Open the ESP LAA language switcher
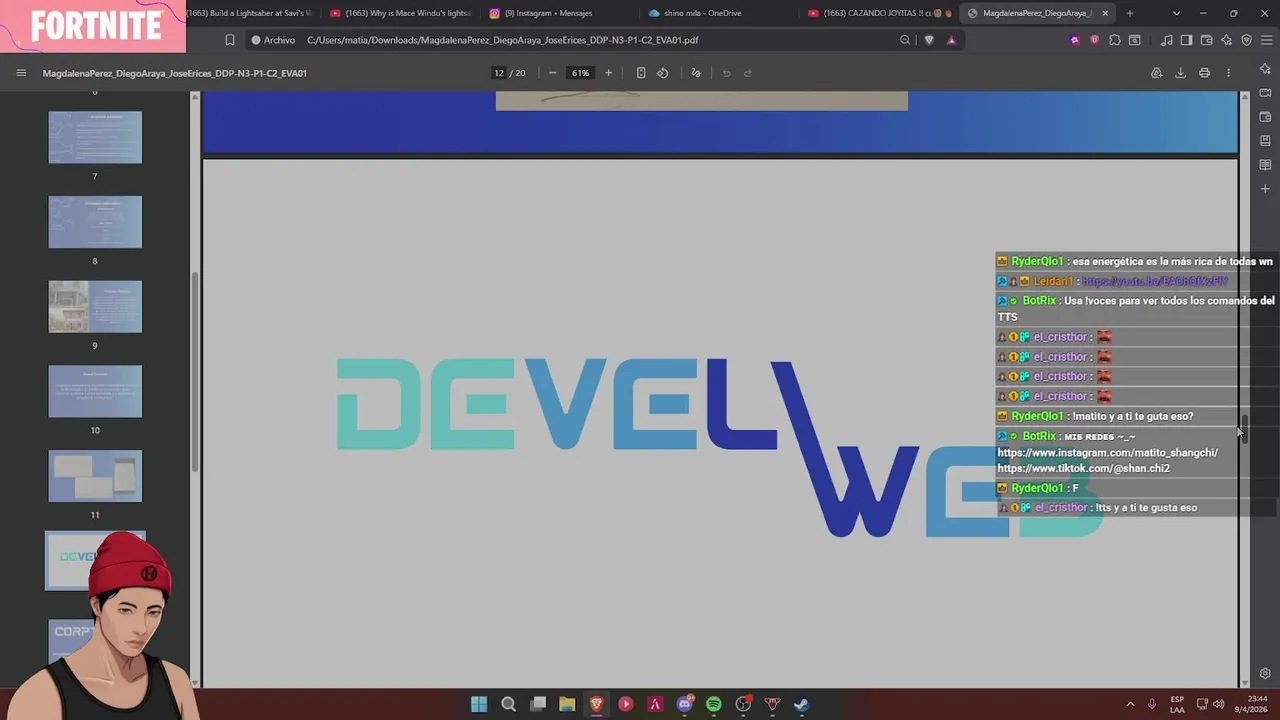Image resolution: width=1280 pixels, height=720 pixels. tap(1177, 704)
